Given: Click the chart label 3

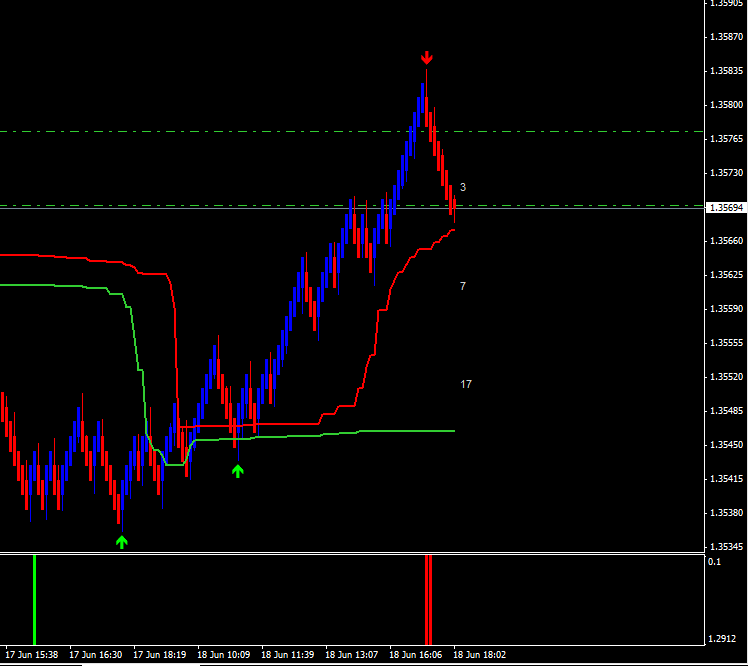Looking at the screenshot, I should click(463, 187).
